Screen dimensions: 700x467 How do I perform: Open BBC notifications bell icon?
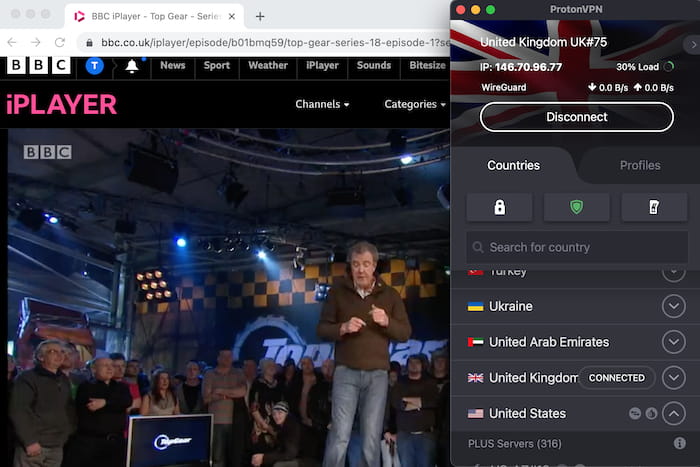click(x=132, y=67)
